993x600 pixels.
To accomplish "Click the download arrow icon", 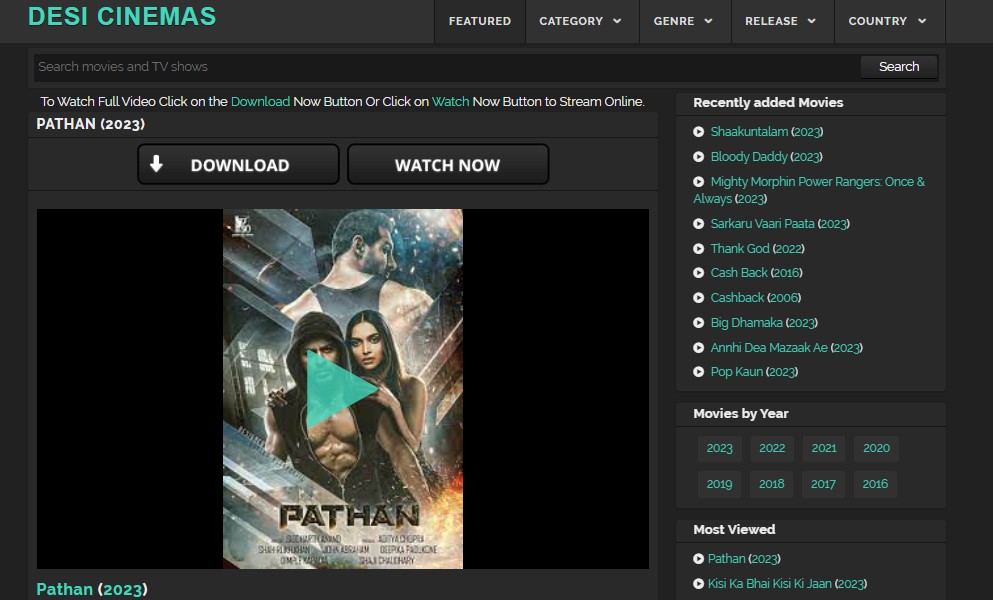I will [x=156, y=164].
